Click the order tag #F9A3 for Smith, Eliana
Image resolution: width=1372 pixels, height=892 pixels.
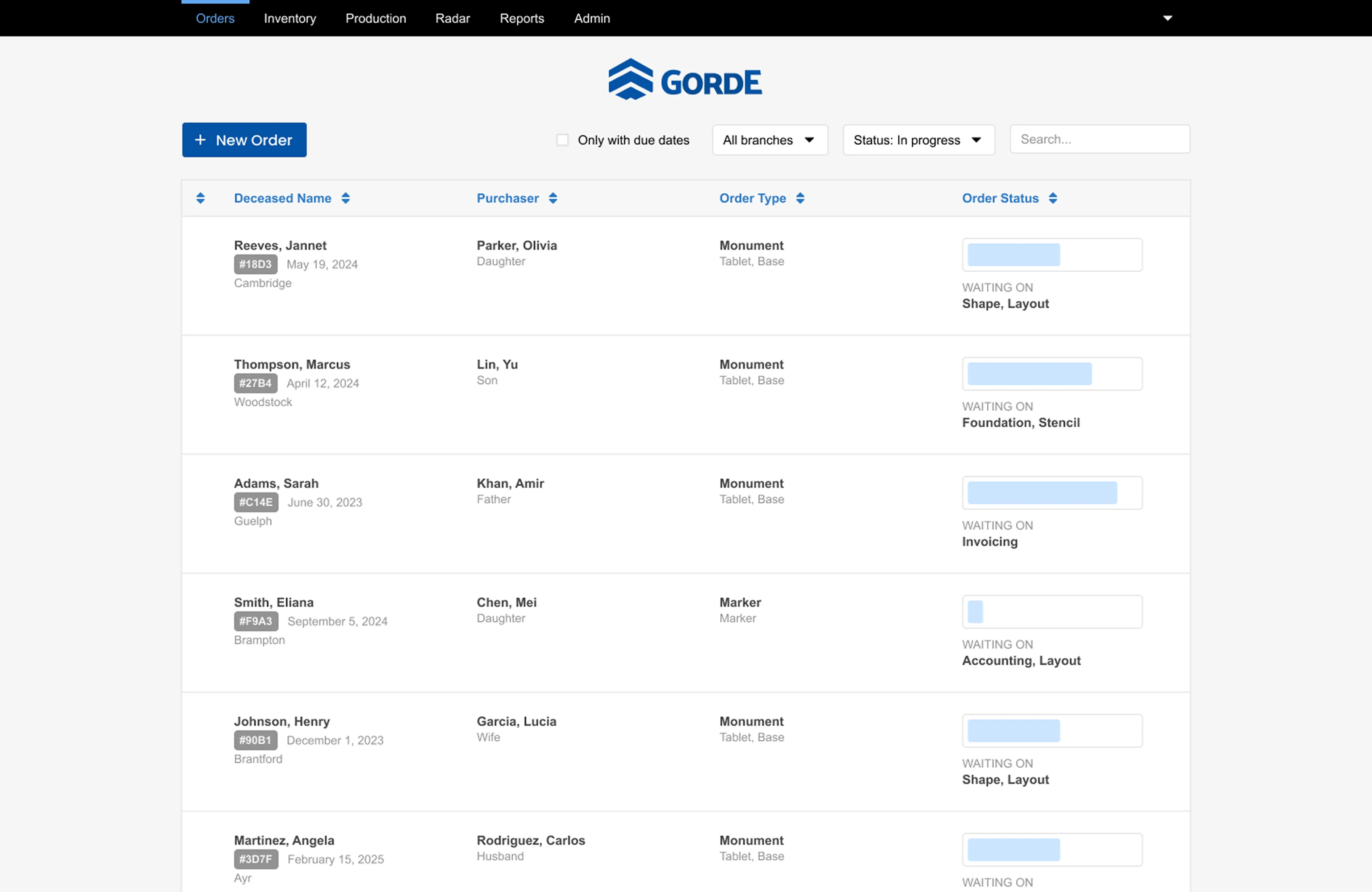coord(255,622)
